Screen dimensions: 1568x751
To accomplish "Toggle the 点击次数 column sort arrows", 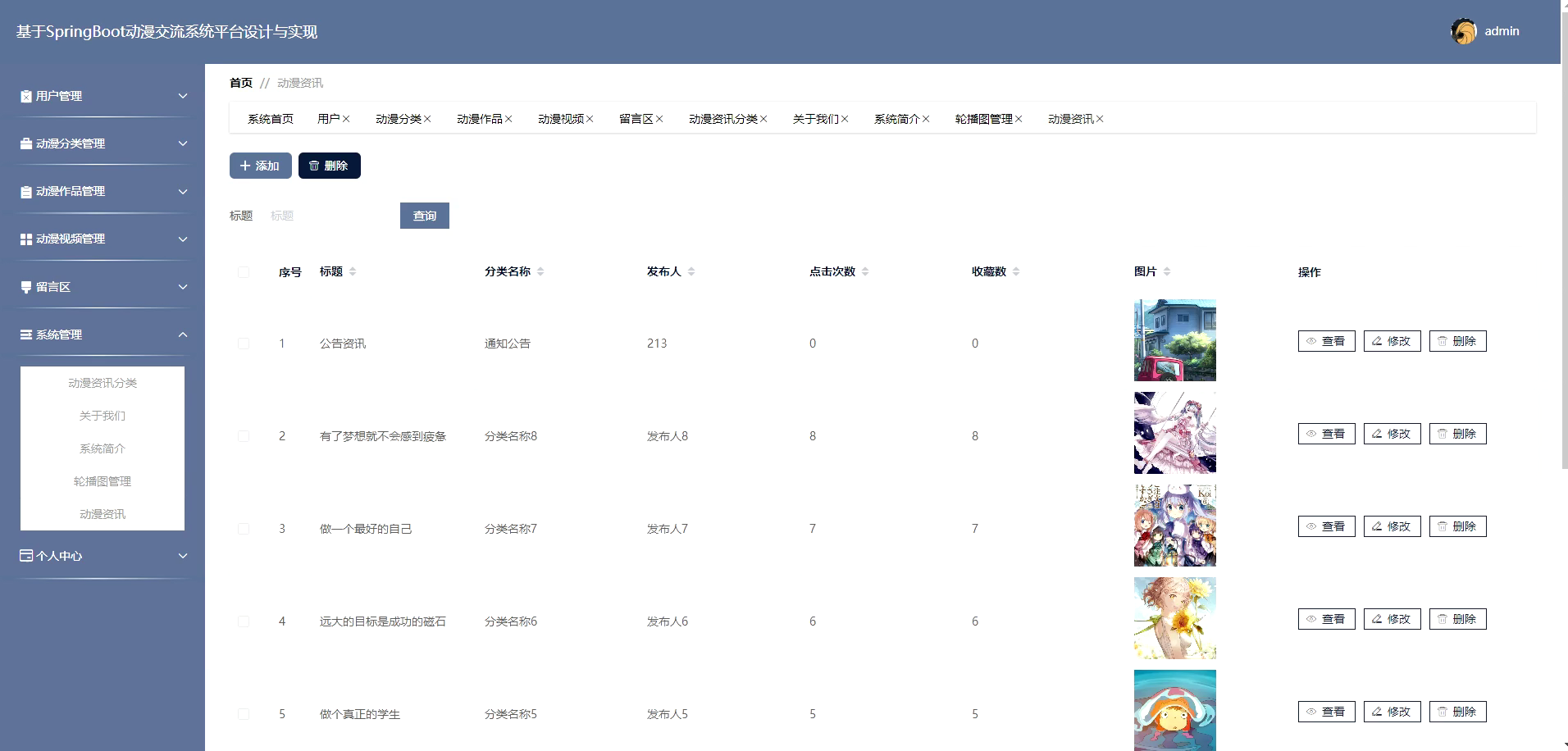I will point(865,271).
